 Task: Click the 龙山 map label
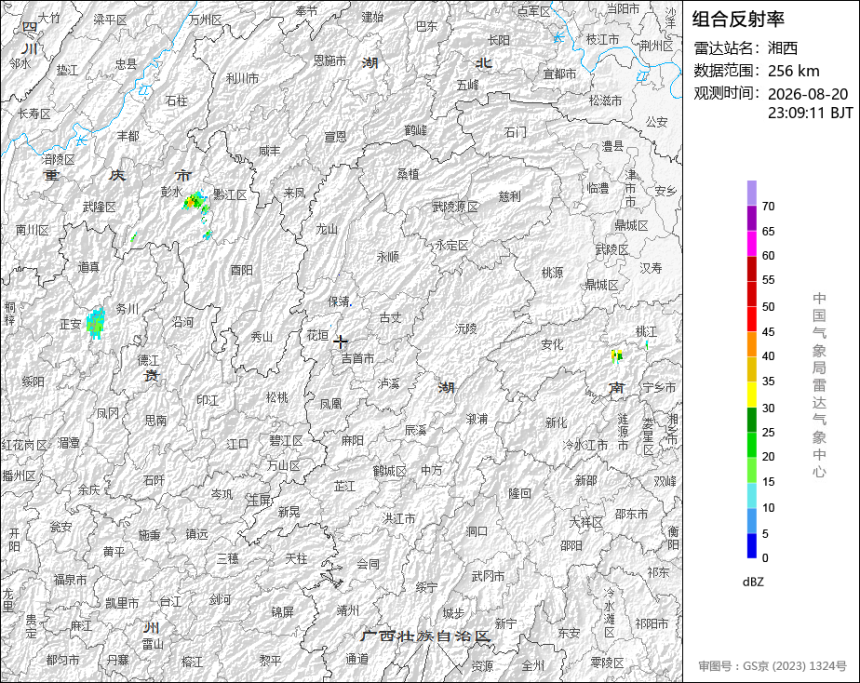coord(327,229)
